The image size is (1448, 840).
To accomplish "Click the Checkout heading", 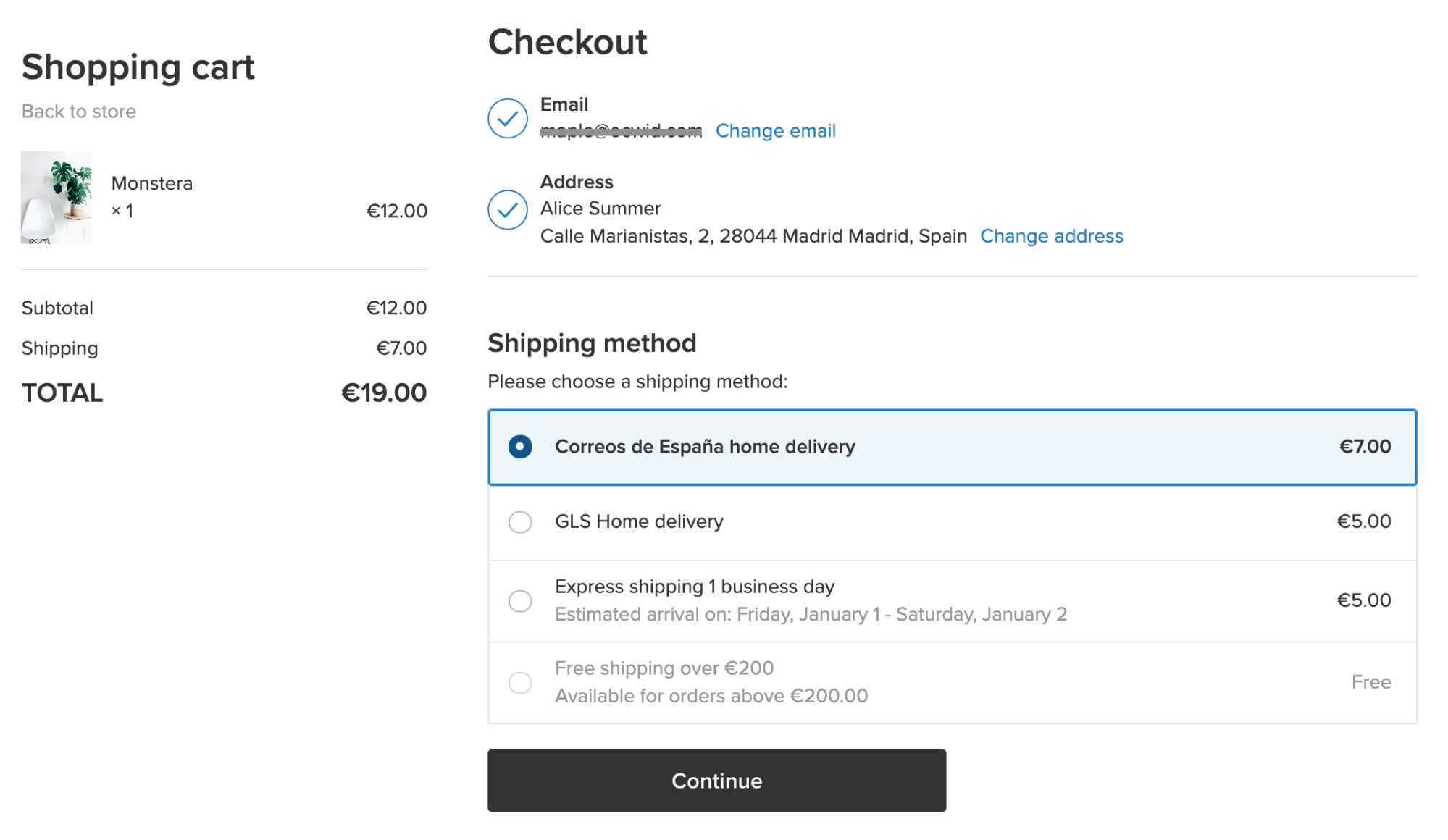I will tap(567, 42).
